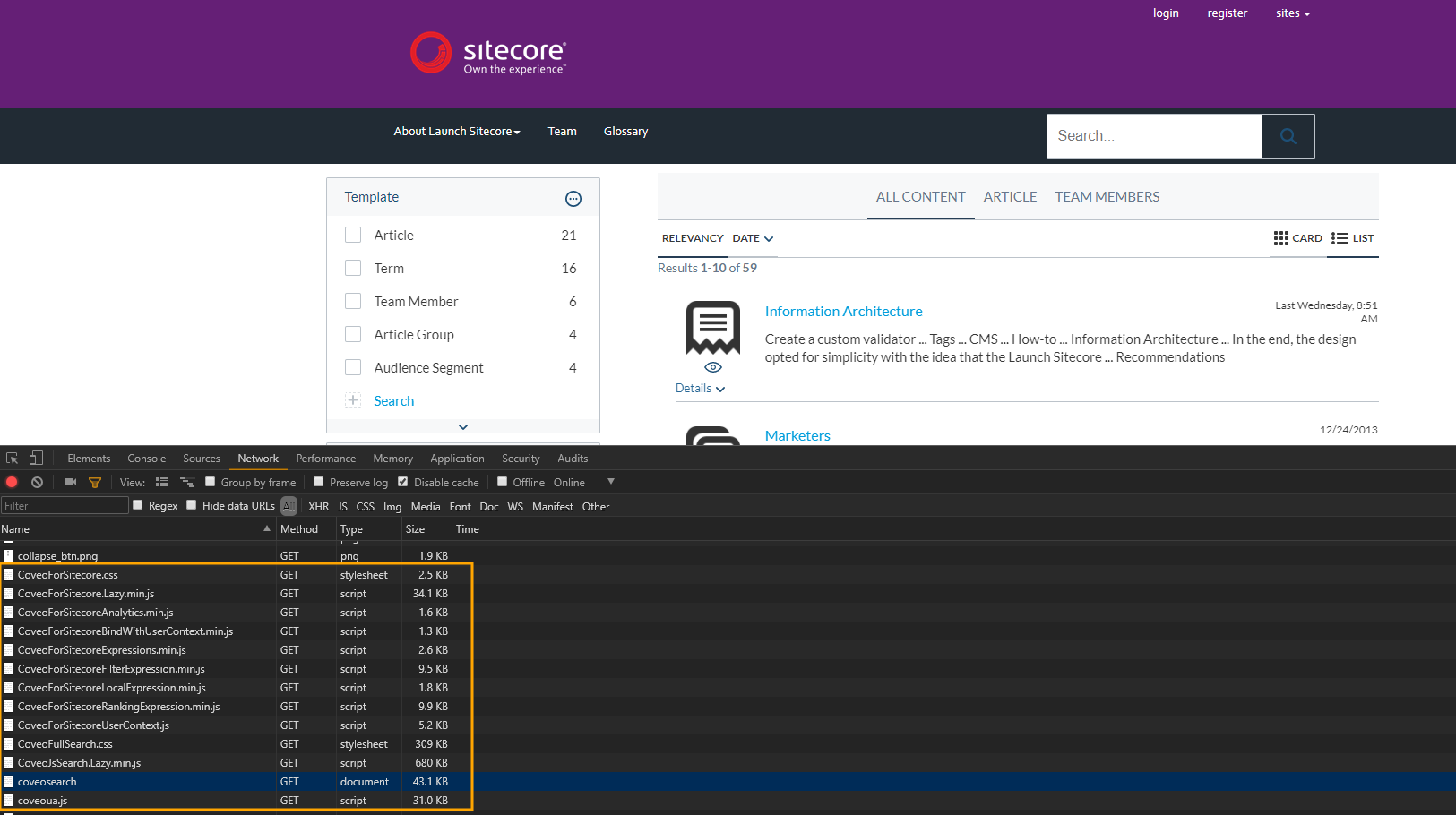Check the Audience Segment checkbox

point(353,367)
